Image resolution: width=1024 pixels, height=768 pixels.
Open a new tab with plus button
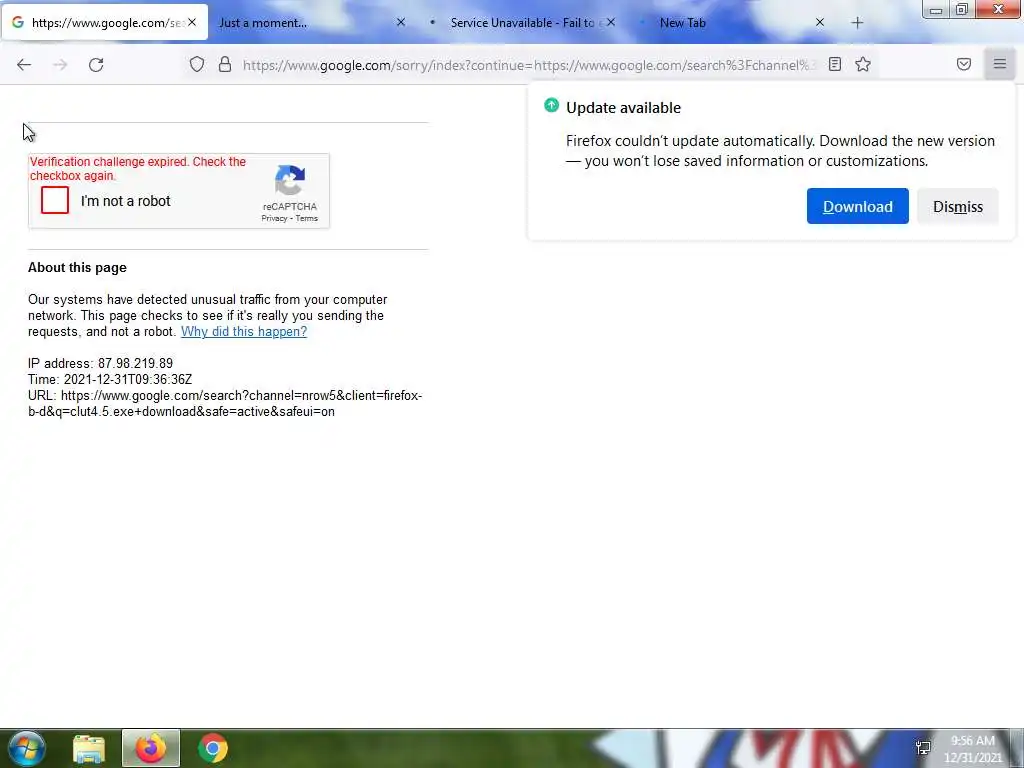[x=857, y=23]
